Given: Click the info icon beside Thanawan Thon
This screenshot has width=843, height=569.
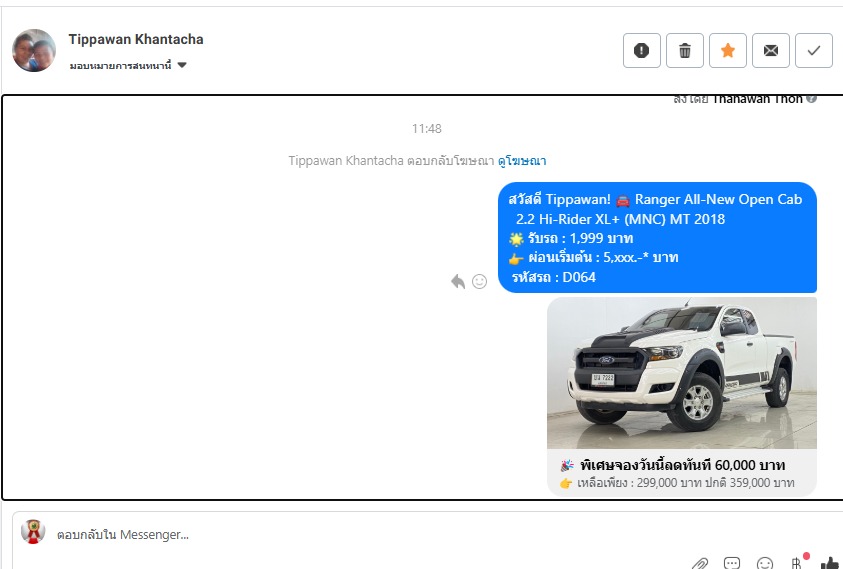Looking at the screenshot, I should point(812,99).
